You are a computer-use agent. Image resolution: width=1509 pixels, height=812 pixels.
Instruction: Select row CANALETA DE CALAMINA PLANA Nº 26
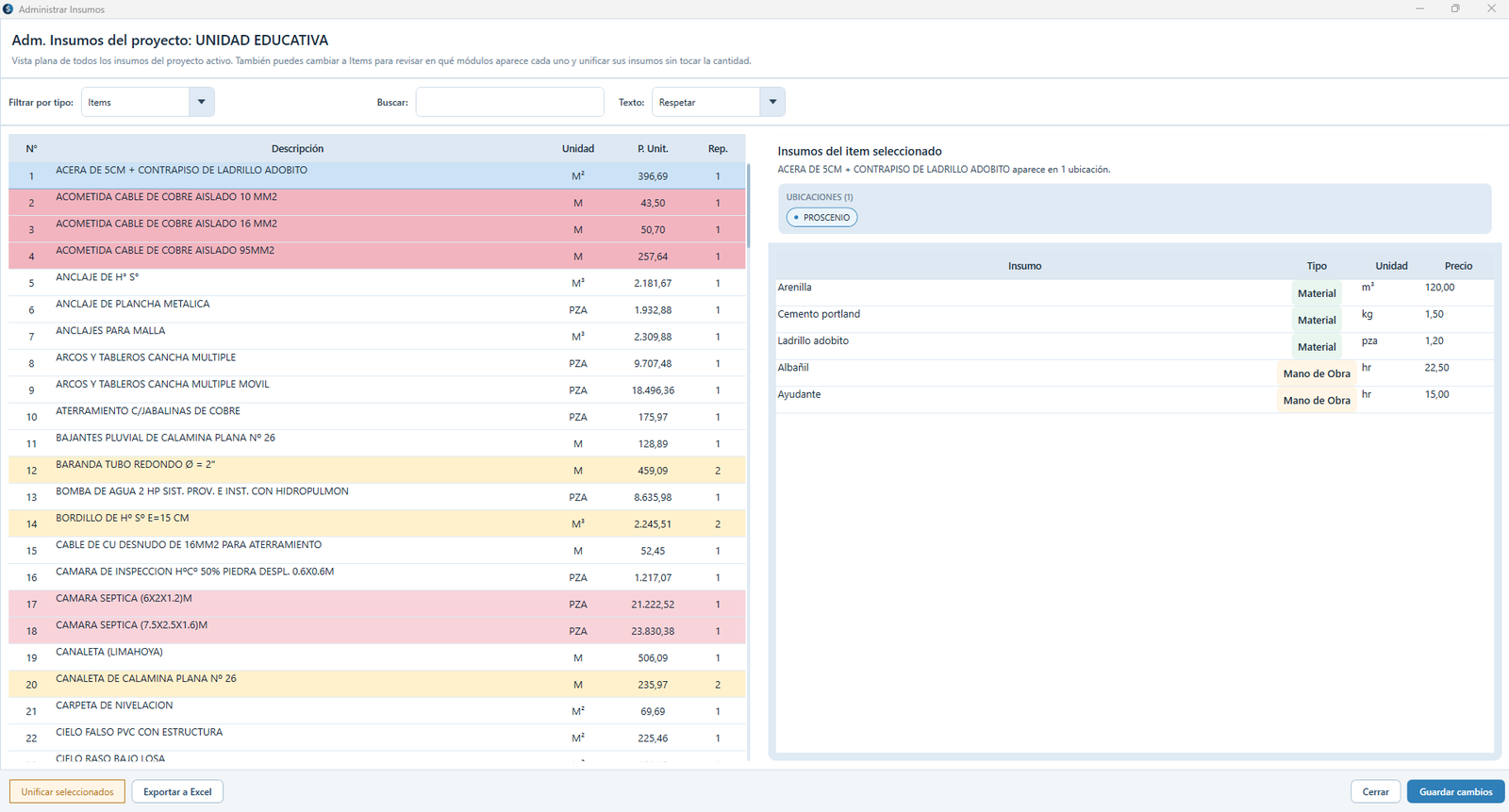pos(377,684)
